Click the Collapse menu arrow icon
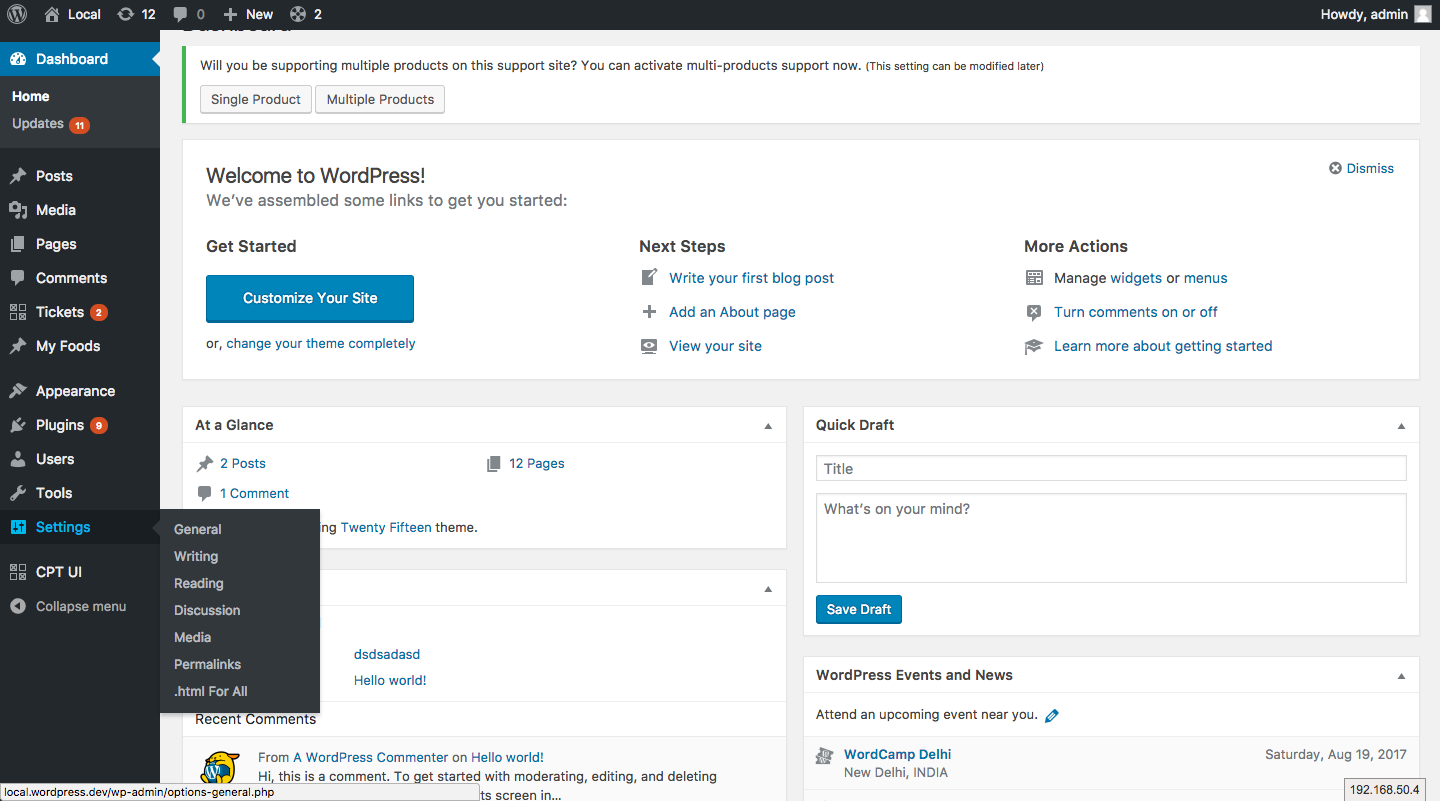 18,606
